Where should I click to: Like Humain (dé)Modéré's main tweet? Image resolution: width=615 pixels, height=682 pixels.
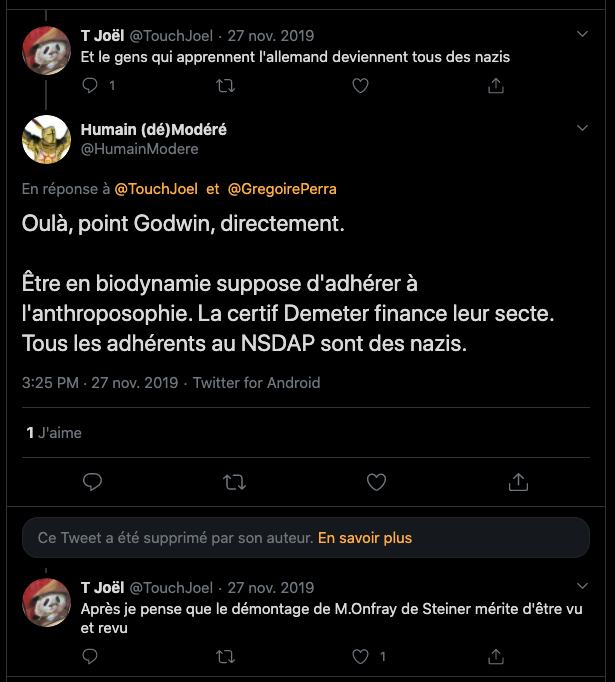[x=376, y=482]
